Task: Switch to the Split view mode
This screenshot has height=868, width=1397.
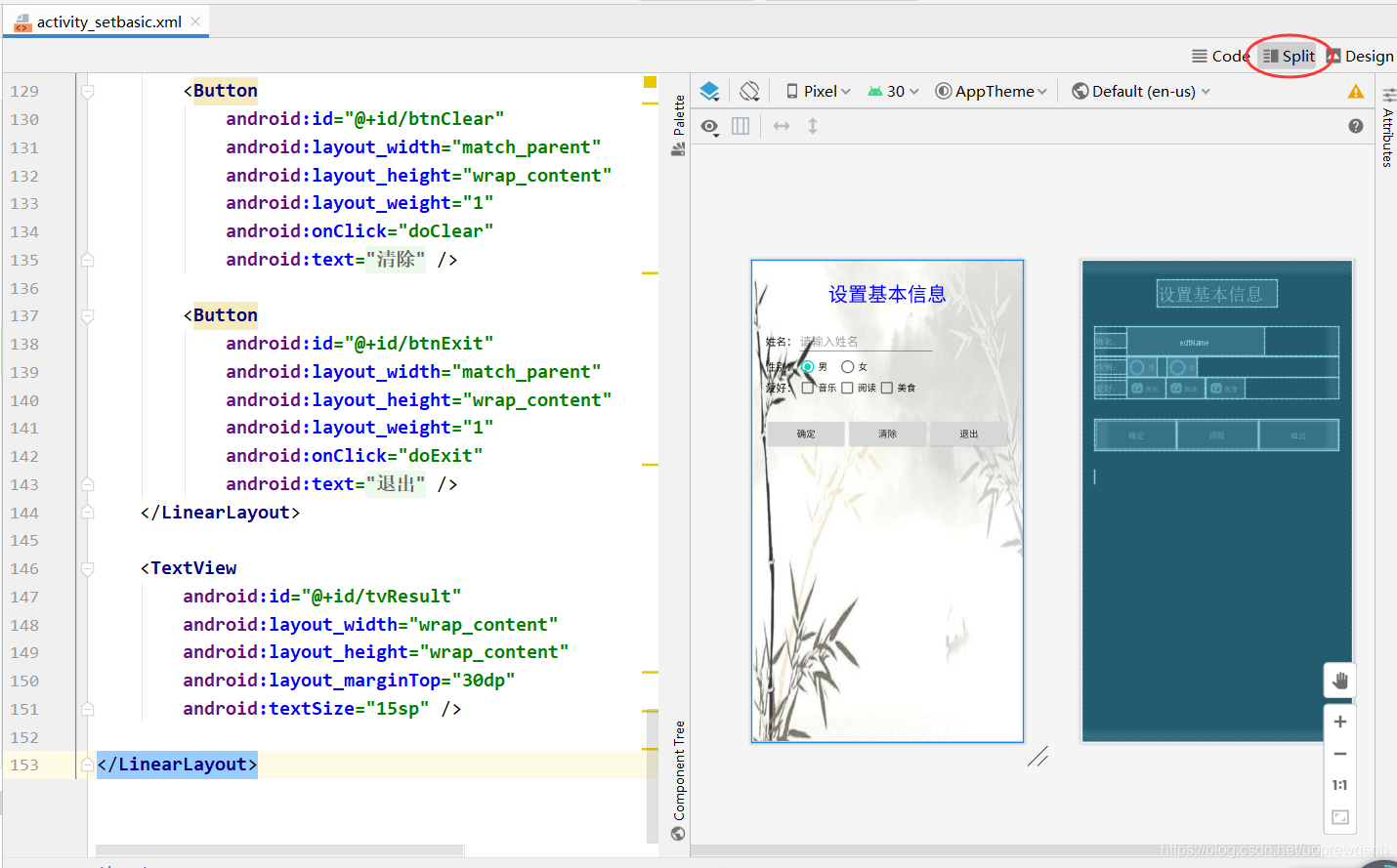Action: pyautogui.click(x=1290, y=56)
